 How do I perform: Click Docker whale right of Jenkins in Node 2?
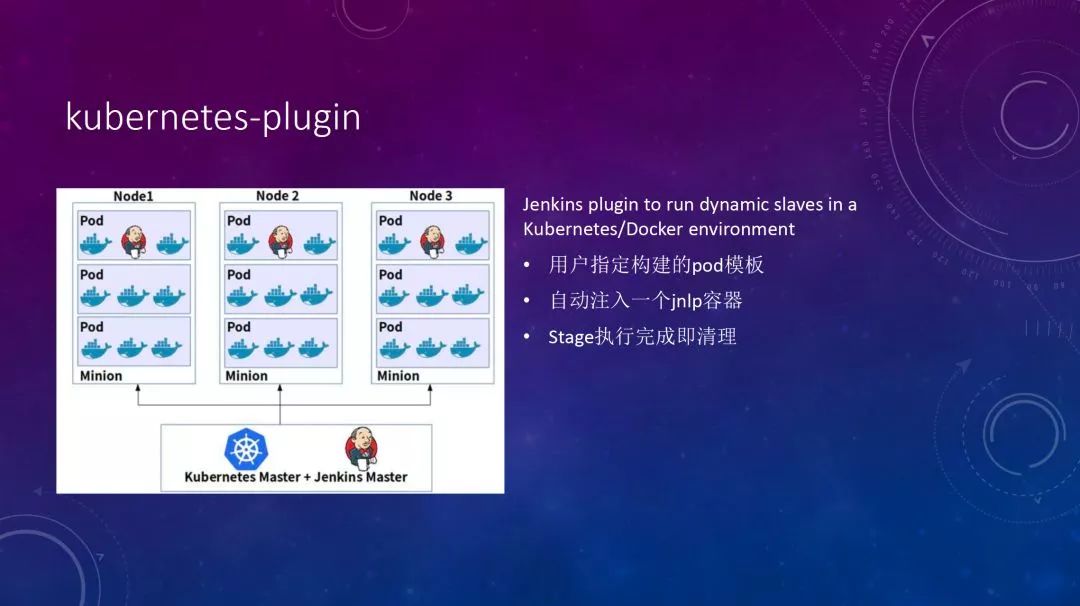320,243
